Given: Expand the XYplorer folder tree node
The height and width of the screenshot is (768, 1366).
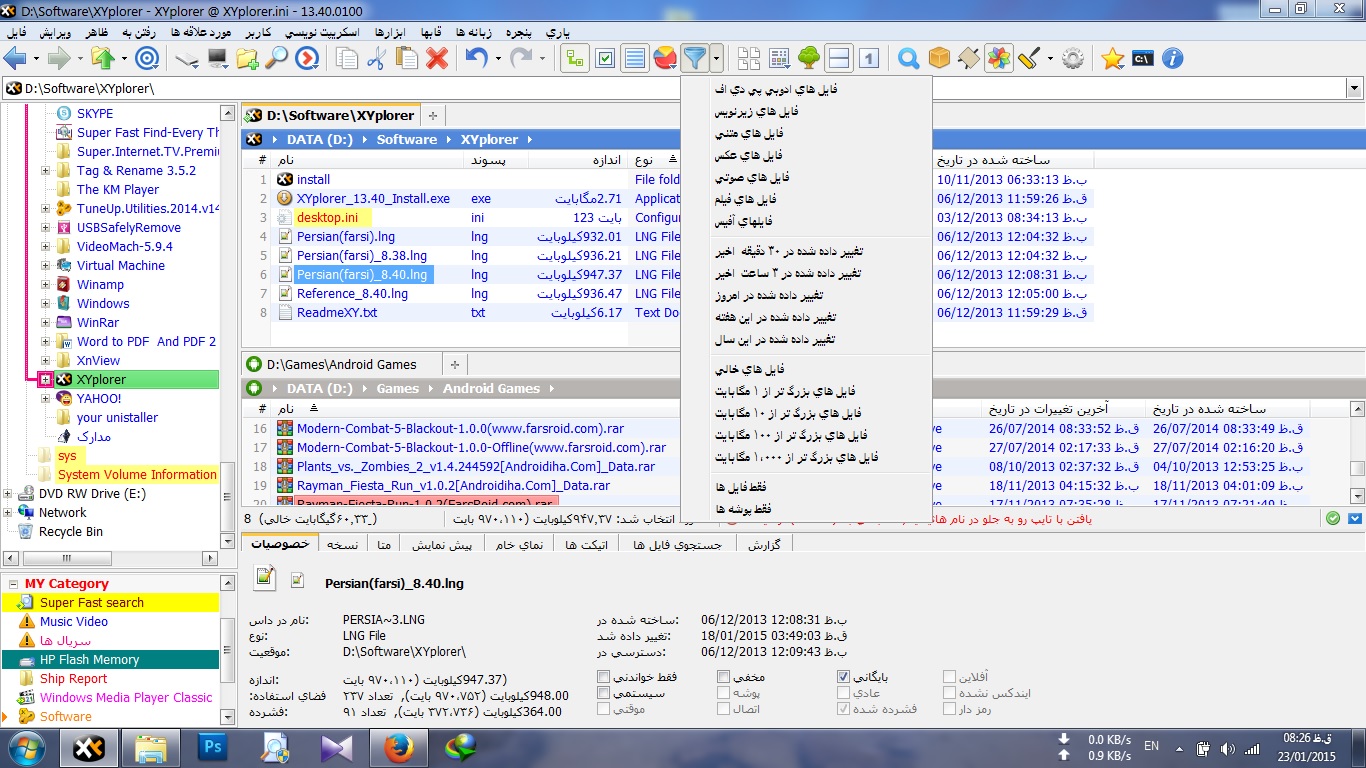Looking at the screenshot, I should point(45,380).
